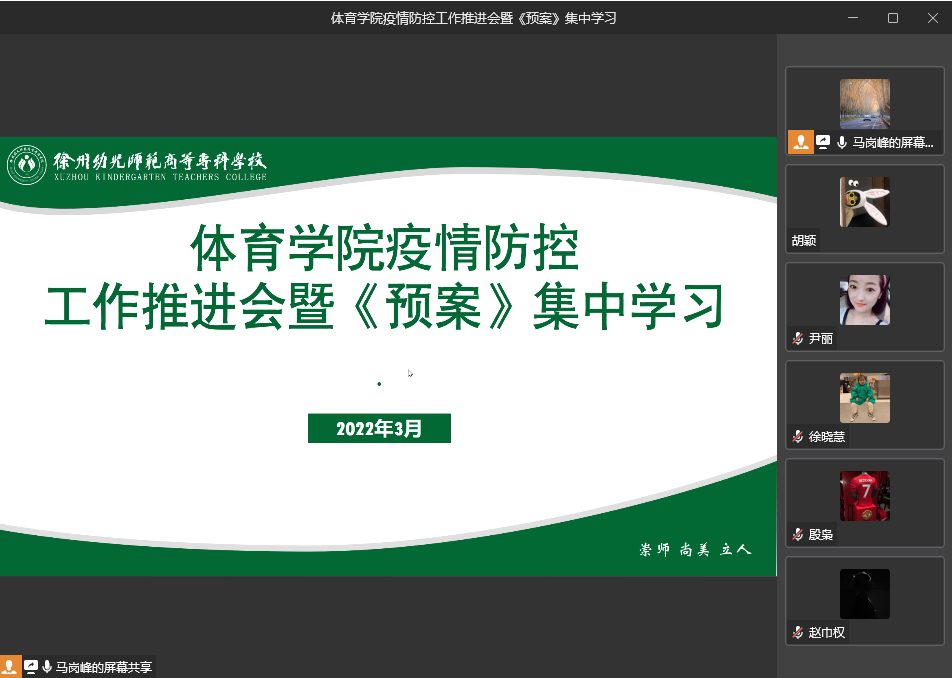The image size is (952, 678).
Task: Click 徐晓慧's muted microphone icon
Action: [x=798, y=437]
